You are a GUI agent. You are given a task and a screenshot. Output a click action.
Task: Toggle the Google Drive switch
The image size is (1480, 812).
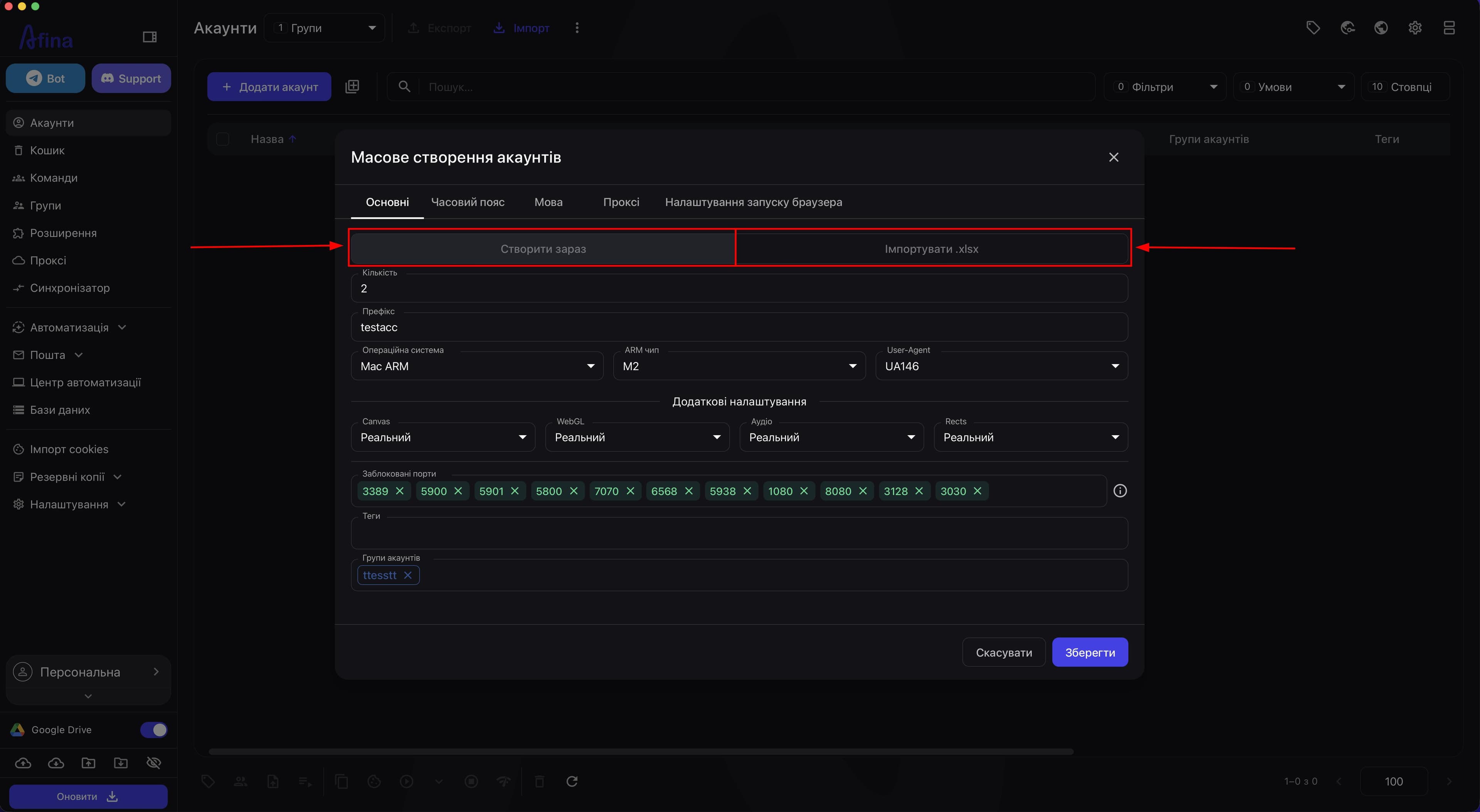click(x=153, y=729)
